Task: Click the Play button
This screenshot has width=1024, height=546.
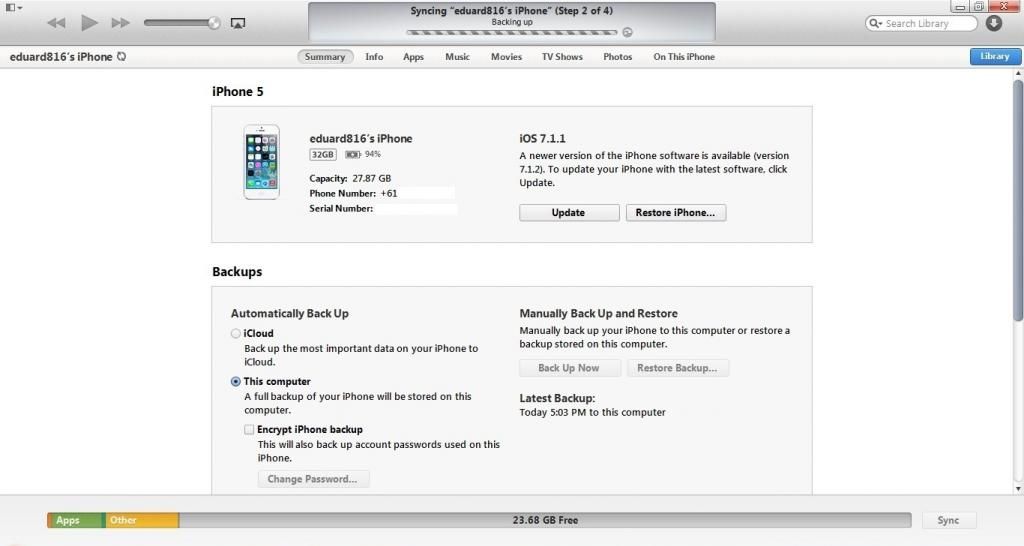Action: pos(89,23)
